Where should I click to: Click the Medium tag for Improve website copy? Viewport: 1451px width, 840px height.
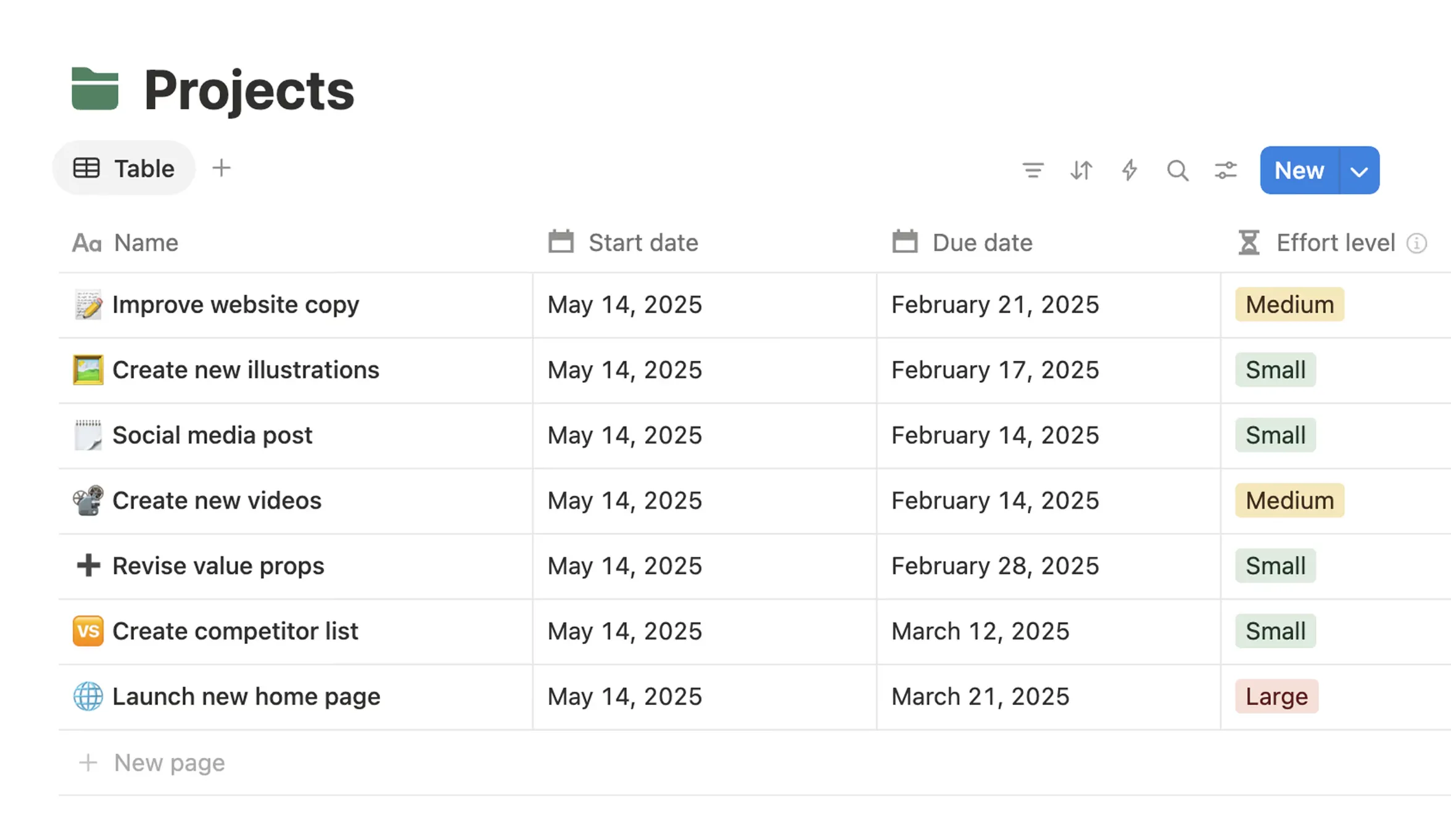(x=1289, y=305)
